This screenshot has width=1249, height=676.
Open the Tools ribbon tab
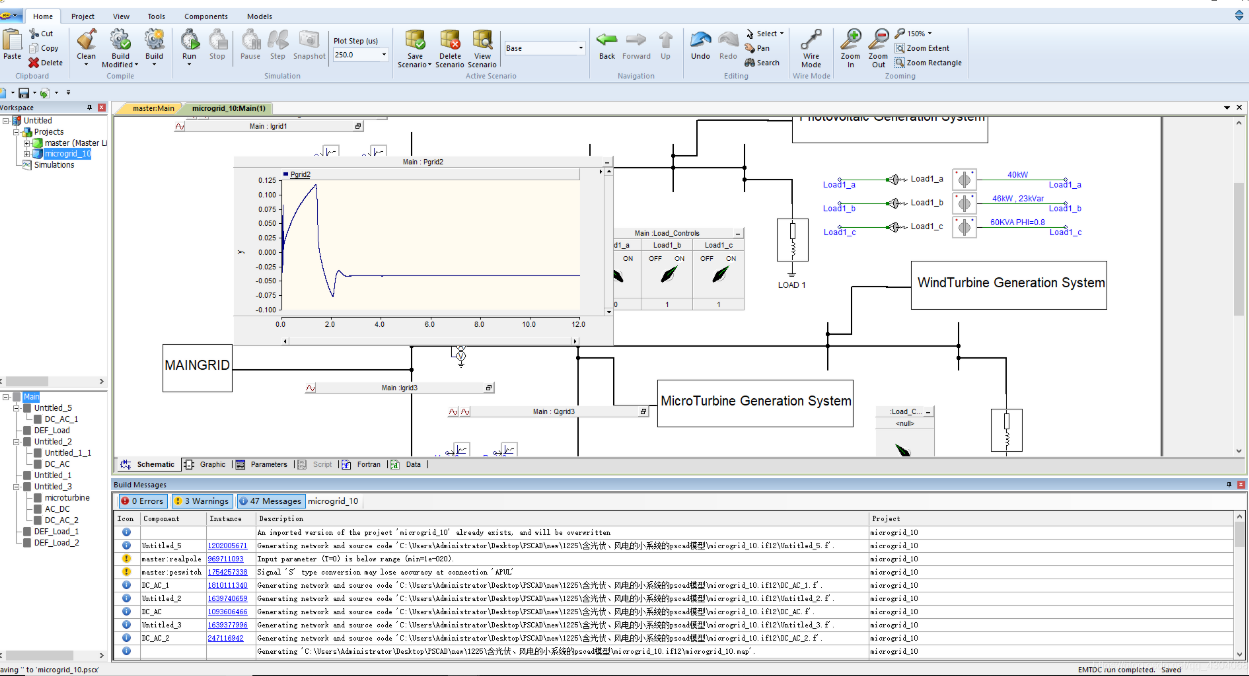coord(156,16)
